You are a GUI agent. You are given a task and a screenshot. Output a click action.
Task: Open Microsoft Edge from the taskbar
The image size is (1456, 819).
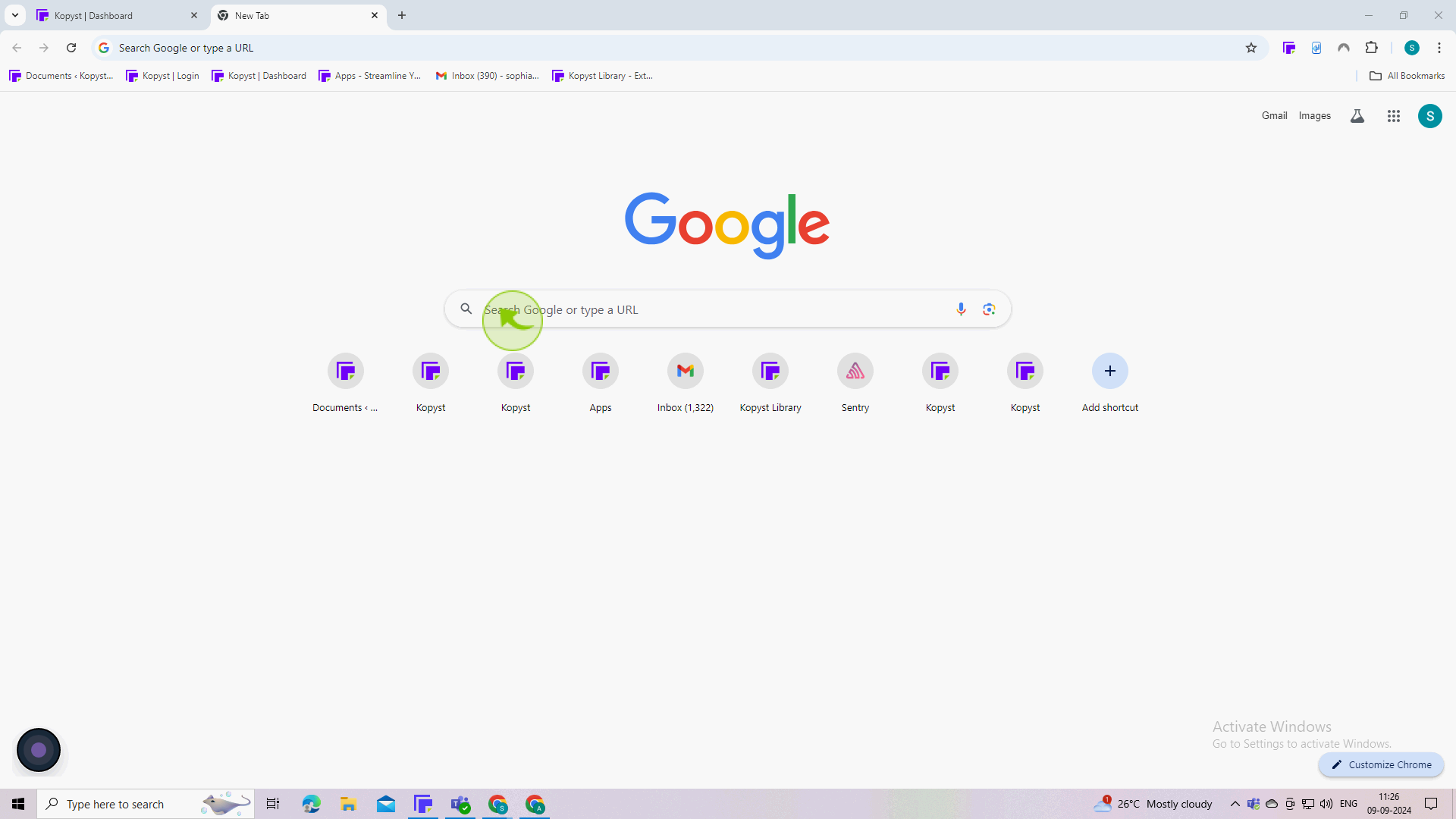point(311,804)
